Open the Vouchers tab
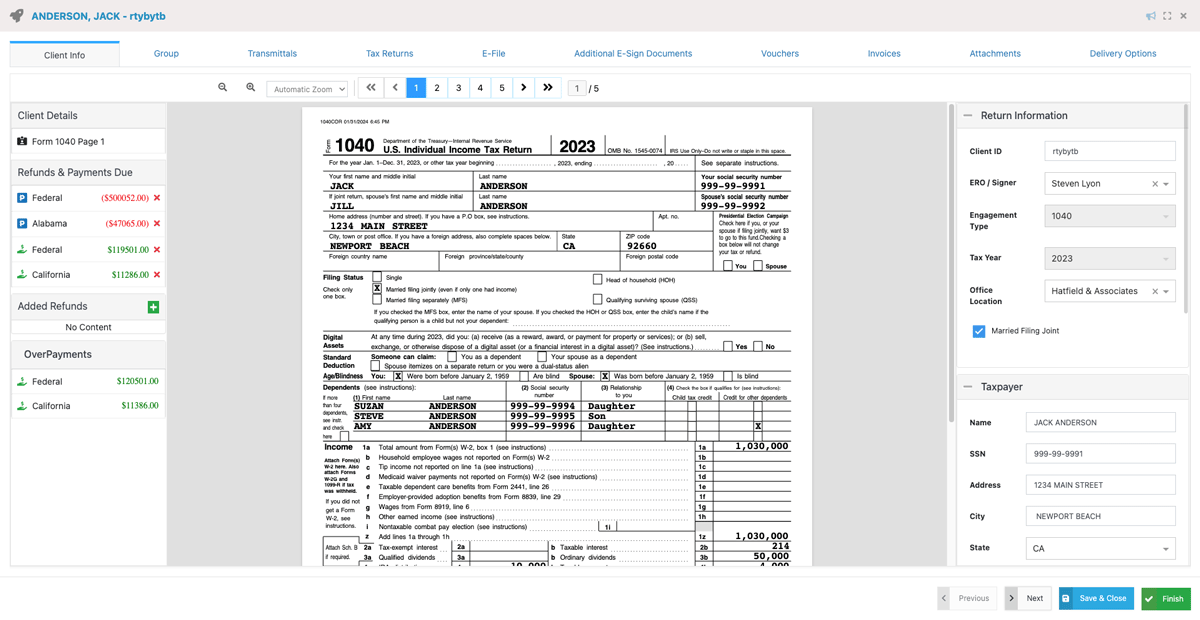 (x=780, y=54)
